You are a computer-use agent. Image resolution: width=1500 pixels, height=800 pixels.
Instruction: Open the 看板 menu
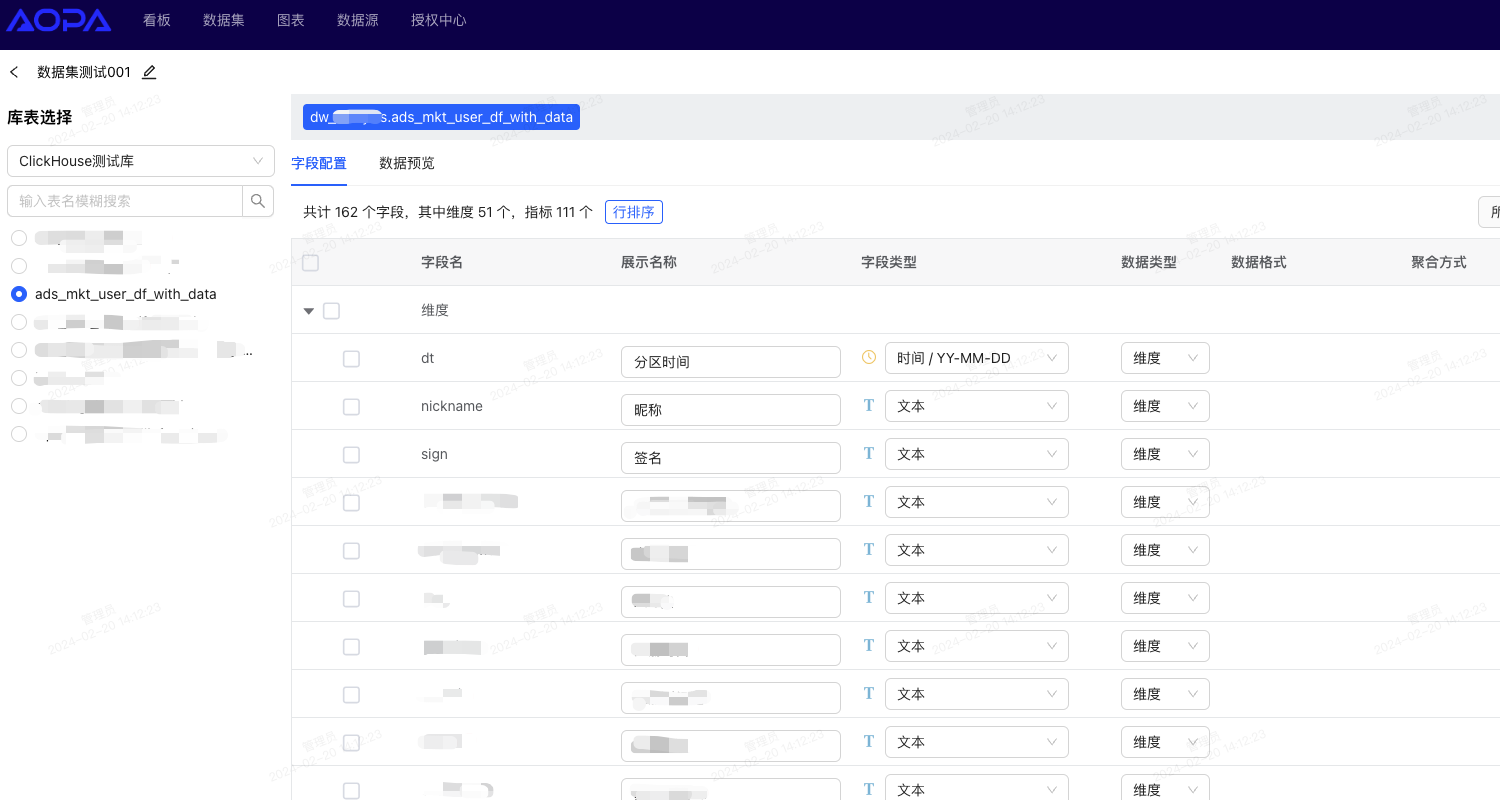(x=157, y=20)
